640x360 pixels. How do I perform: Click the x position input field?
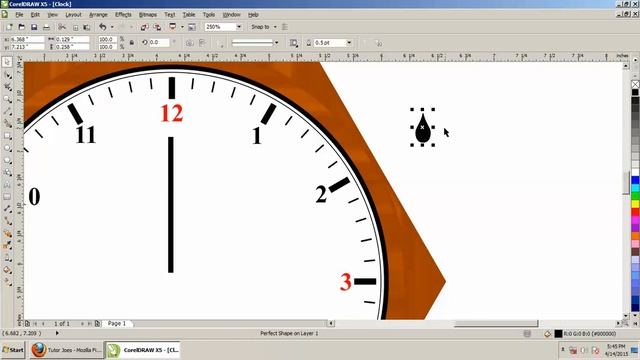coord(27,39)
